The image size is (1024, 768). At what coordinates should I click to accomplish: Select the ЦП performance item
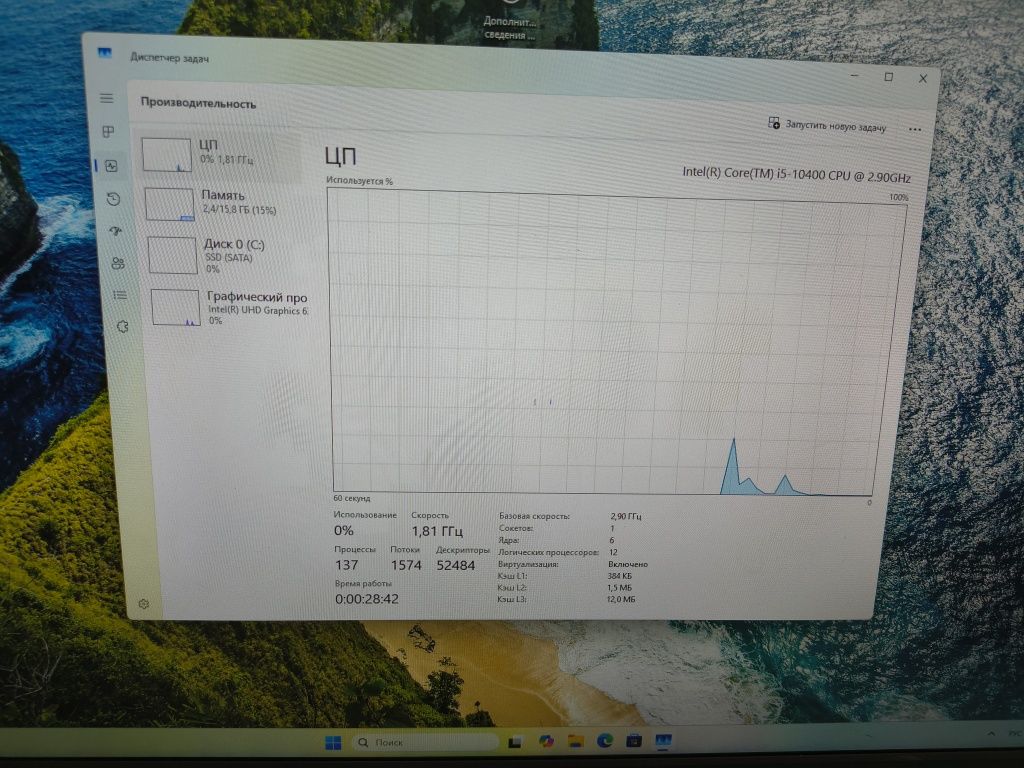click(222, 155)
